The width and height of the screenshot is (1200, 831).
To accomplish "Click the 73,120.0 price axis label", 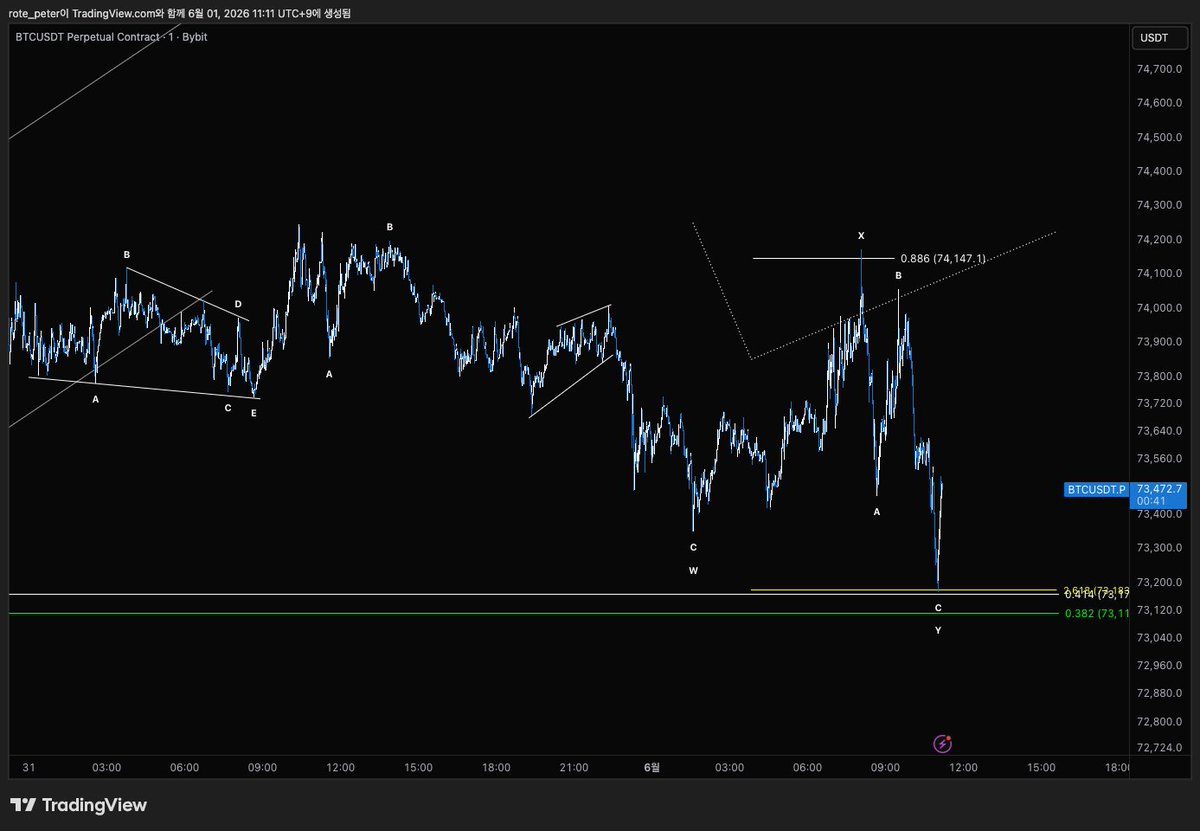I will [1158, 609].
